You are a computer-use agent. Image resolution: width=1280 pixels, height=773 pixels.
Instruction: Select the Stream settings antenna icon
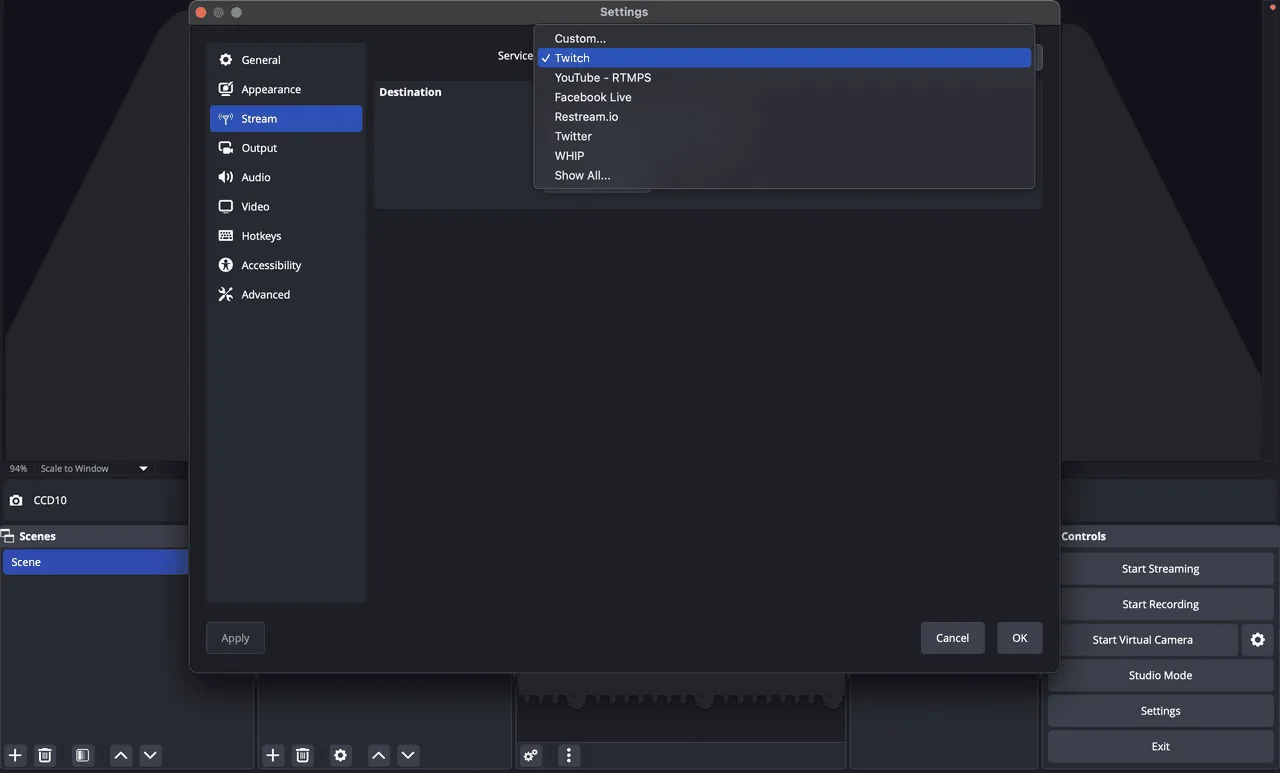pyautogui.click(x=226, y=119)
